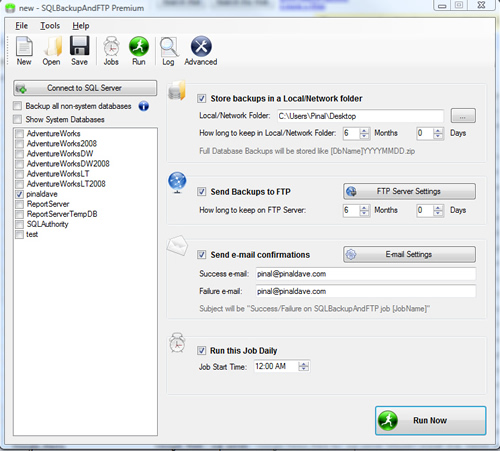Click the Run Now button
This screenshot has width=500, height=451.
430,420
